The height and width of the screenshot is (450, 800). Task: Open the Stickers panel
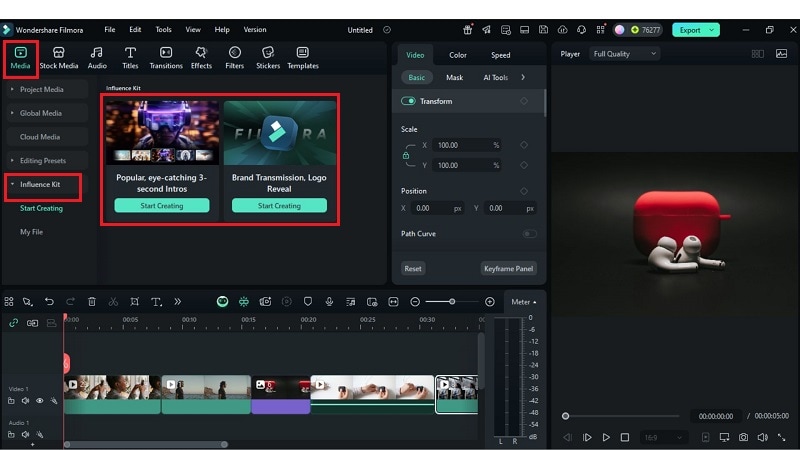click(268, 58)
